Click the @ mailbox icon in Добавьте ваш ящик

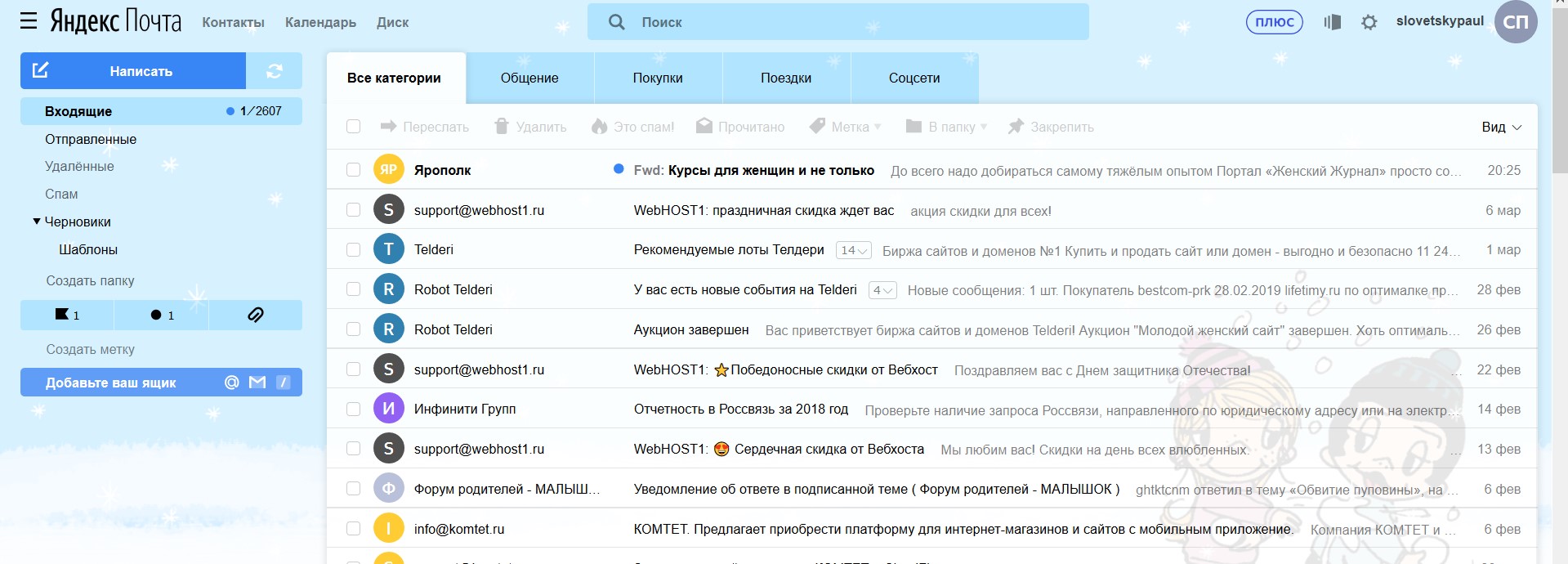pyautogui.click(x=232, y=382)
